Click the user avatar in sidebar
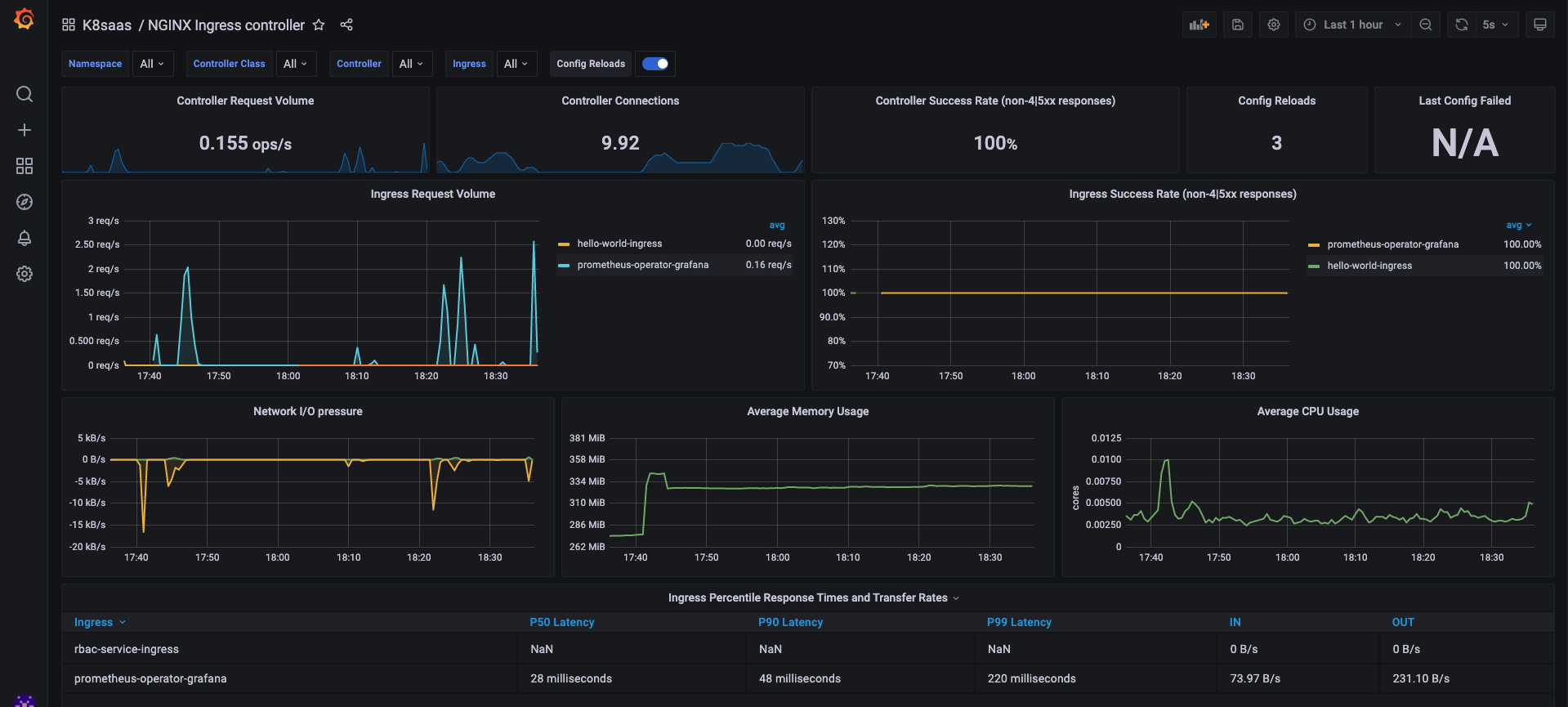Image resolution: width=1568 pixels, height=707 pixels. (25, 700)
